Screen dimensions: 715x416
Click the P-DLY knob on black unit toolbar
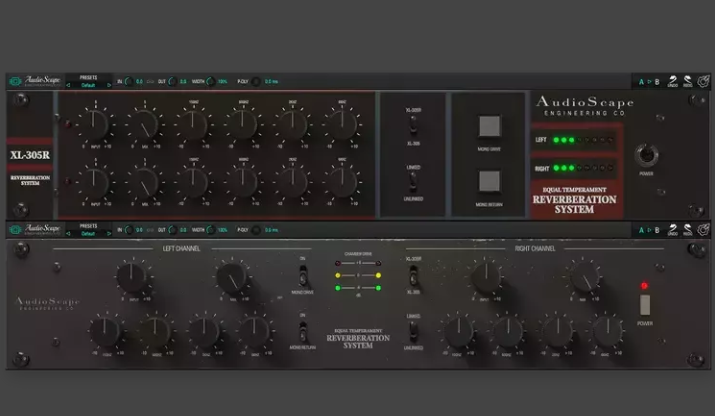[256, 230]
